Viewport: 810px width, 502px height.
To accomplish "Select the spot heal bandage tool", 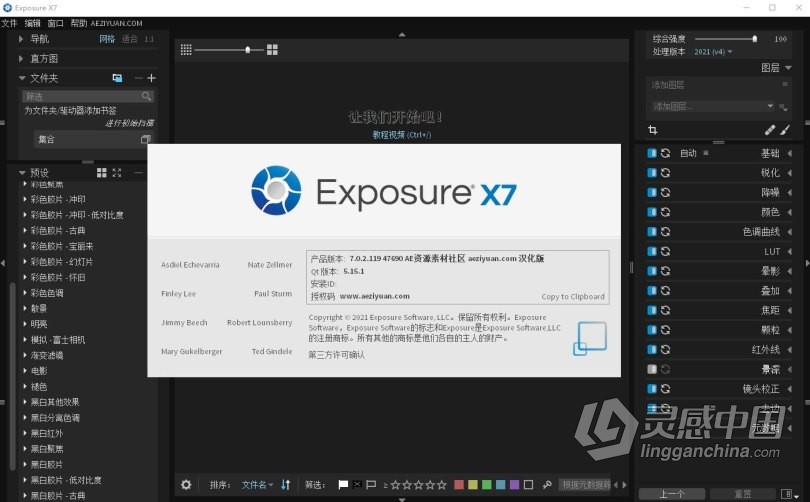I will coord(770,130).
